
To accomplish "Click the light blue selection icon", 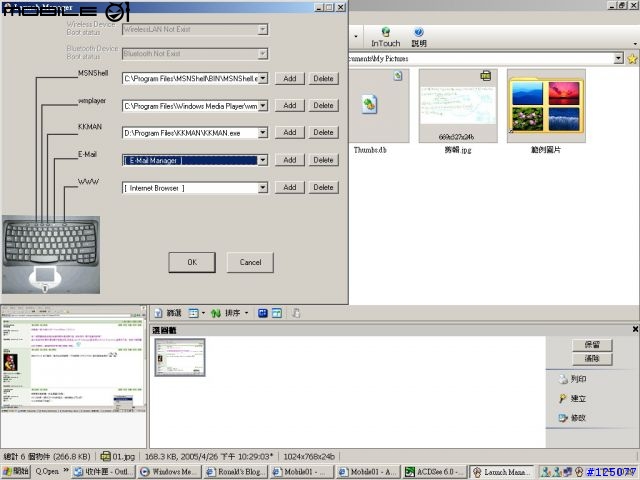I will (x=277, y=313).
